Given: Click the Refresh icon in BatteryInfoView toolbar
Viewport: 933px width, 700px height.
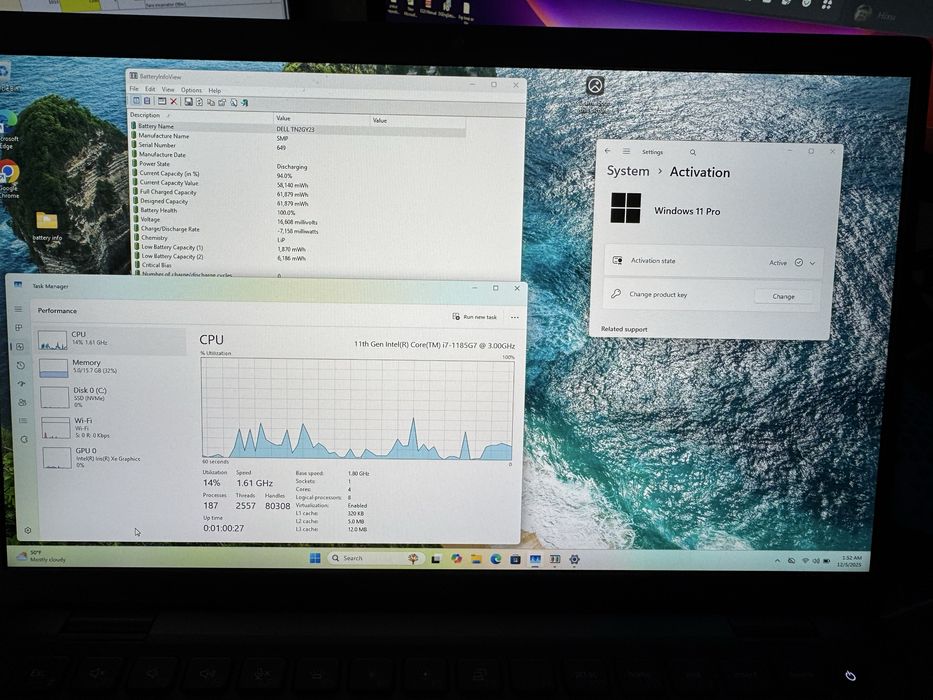Looking at the screenshot, I should pyautogui.click(x=199, y=102).
